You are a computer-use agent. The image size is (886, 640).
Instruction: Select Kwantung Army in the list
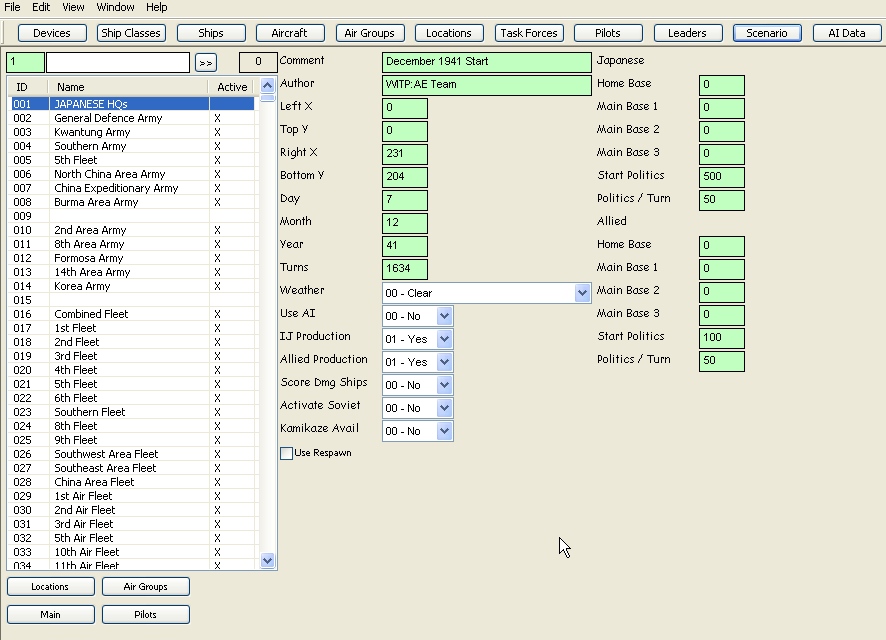(x=100, y=131)
